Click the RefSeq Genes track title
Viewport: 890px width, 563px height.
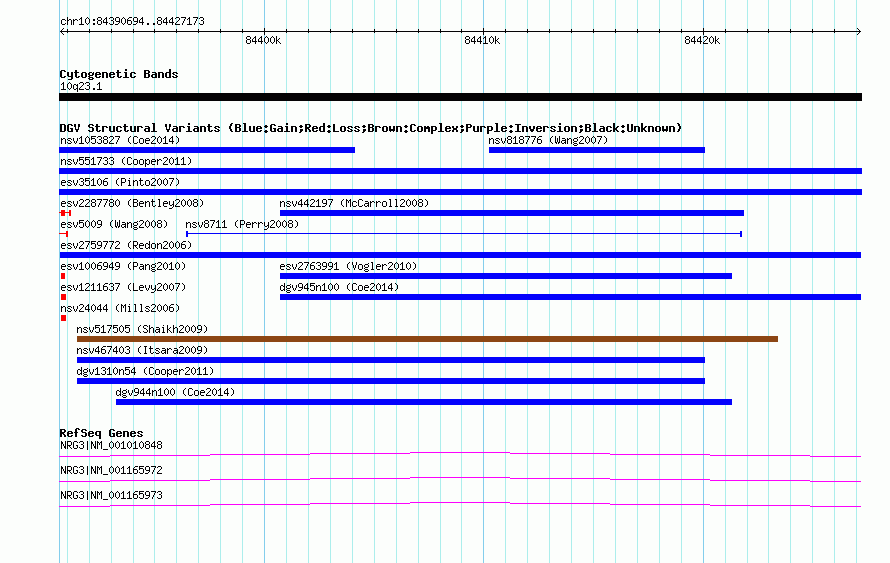101,433
